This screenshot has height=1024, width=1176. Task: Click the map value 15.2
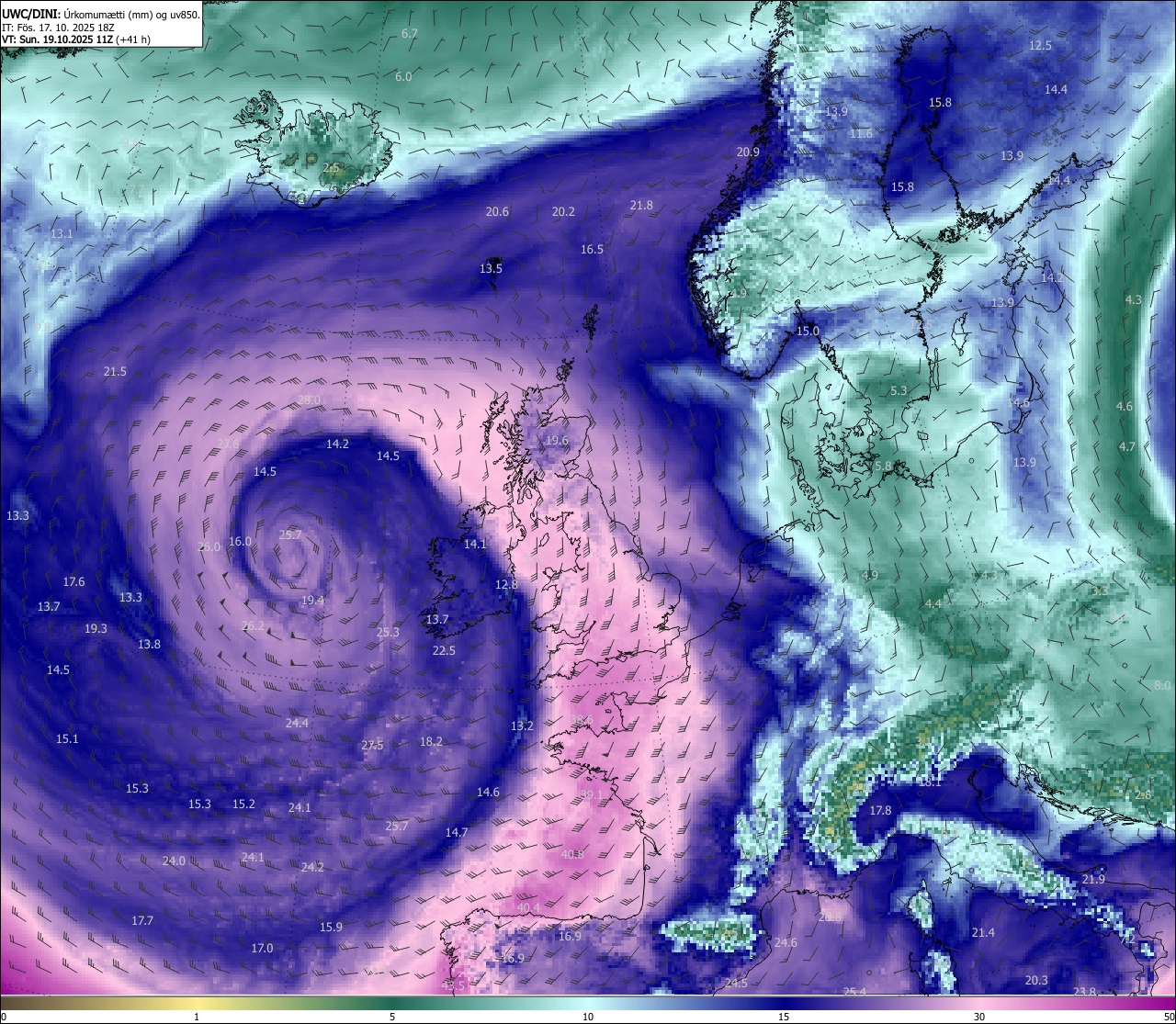pos(243,804)
